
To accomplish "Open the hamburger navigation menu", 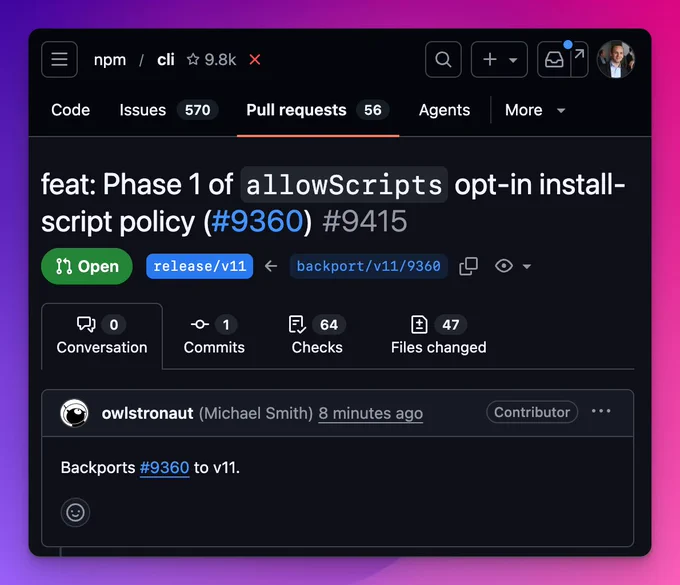I will (59, 59).
